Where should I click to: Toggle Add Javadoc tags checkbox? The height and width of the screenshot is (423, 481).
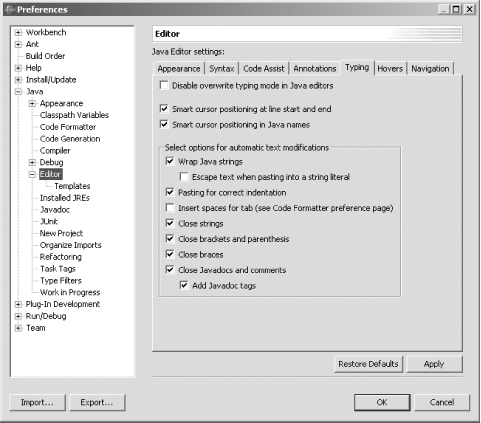pyautogui.click(x=184, y=285)
